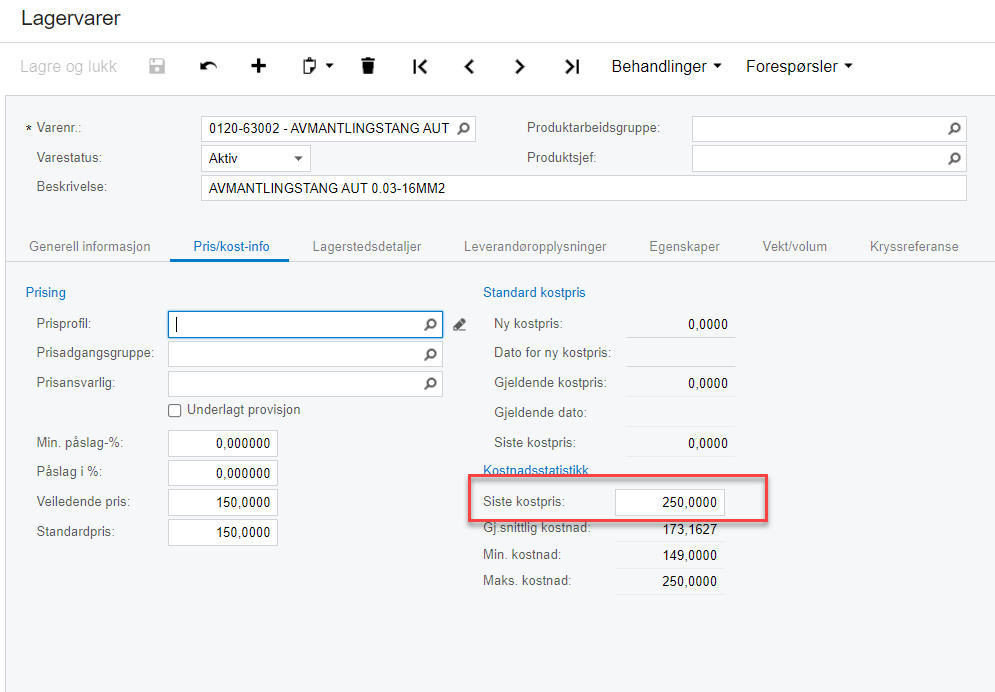The width and height of the screenshot is (995, 692).
Task: Edit the Standardpris field
Action: tap(223, 532)
